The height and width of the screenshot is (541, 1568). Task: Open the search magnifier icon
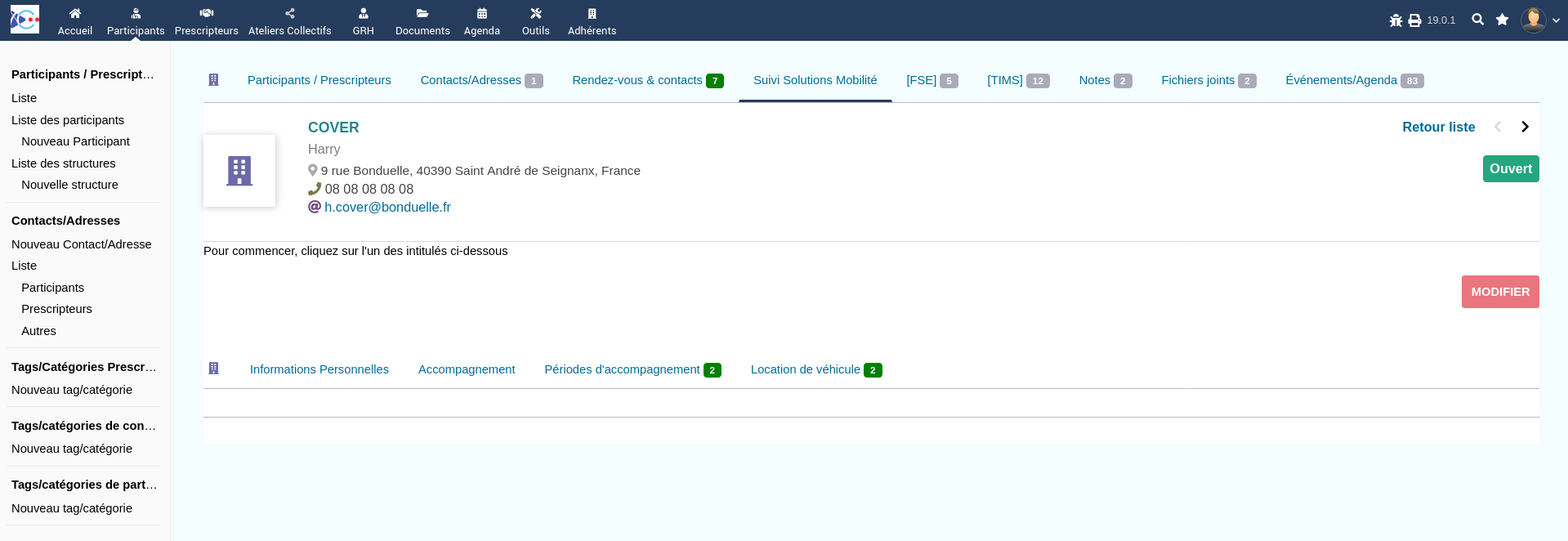tap(1477, 20)
